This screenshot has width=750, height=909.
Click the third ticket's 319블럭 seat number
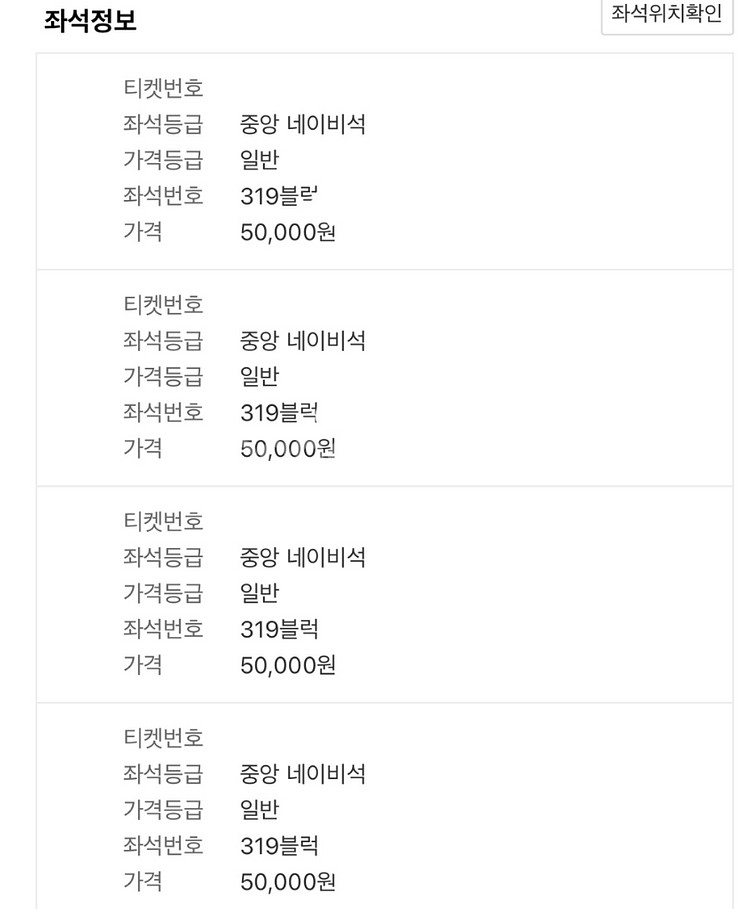[279, 629]
